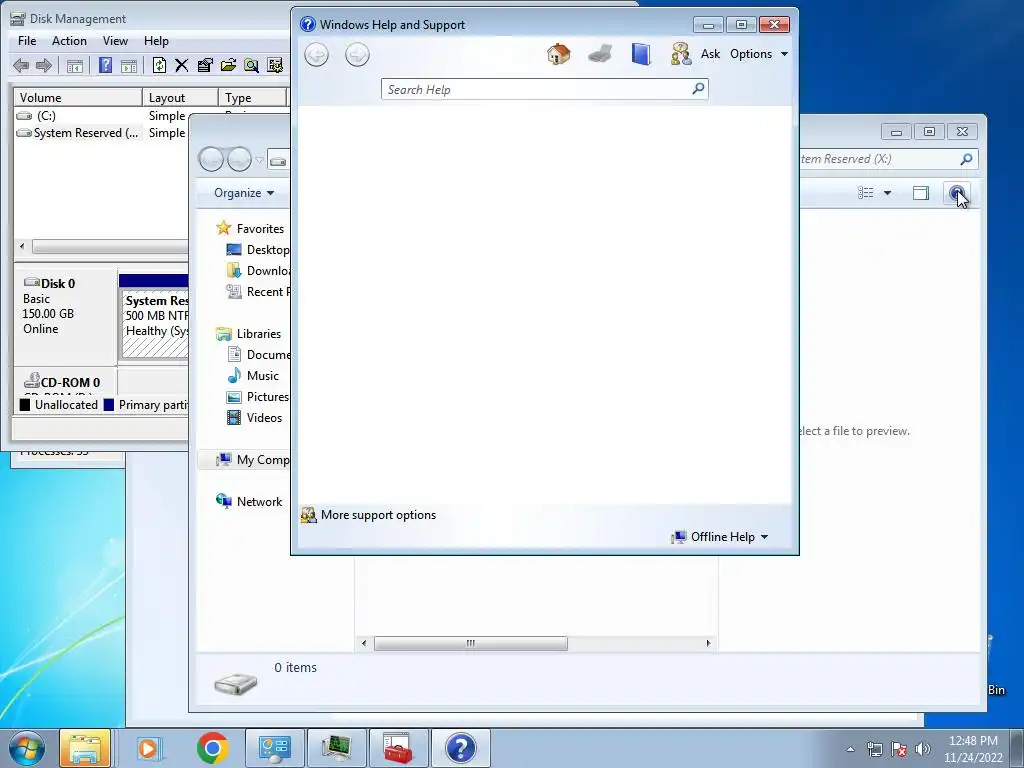Click Explorer recent pages dropdown arrow
Screen dimensions: 1024x768
259,160
